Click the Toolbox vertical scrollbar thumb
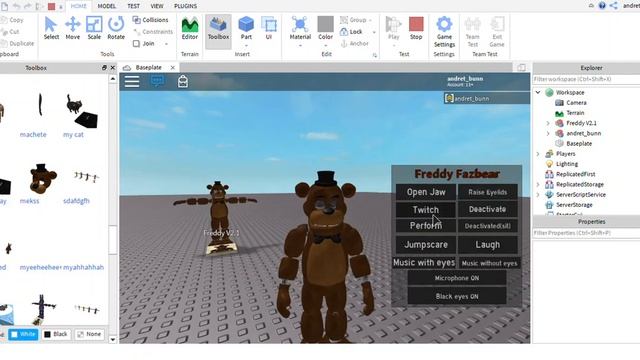 (x=113, y=240)
